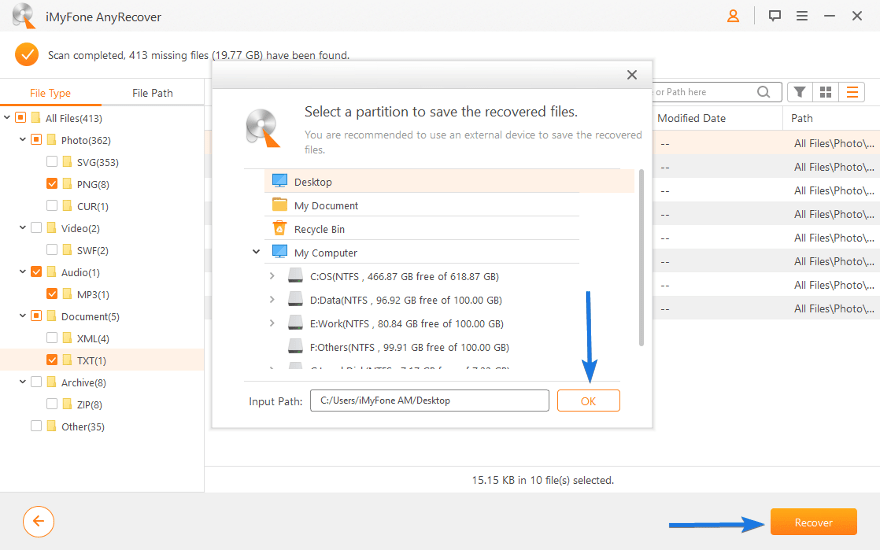The image size is (880, 550).
Task: Switch to the File Type tab
Action: coord(51,93)
